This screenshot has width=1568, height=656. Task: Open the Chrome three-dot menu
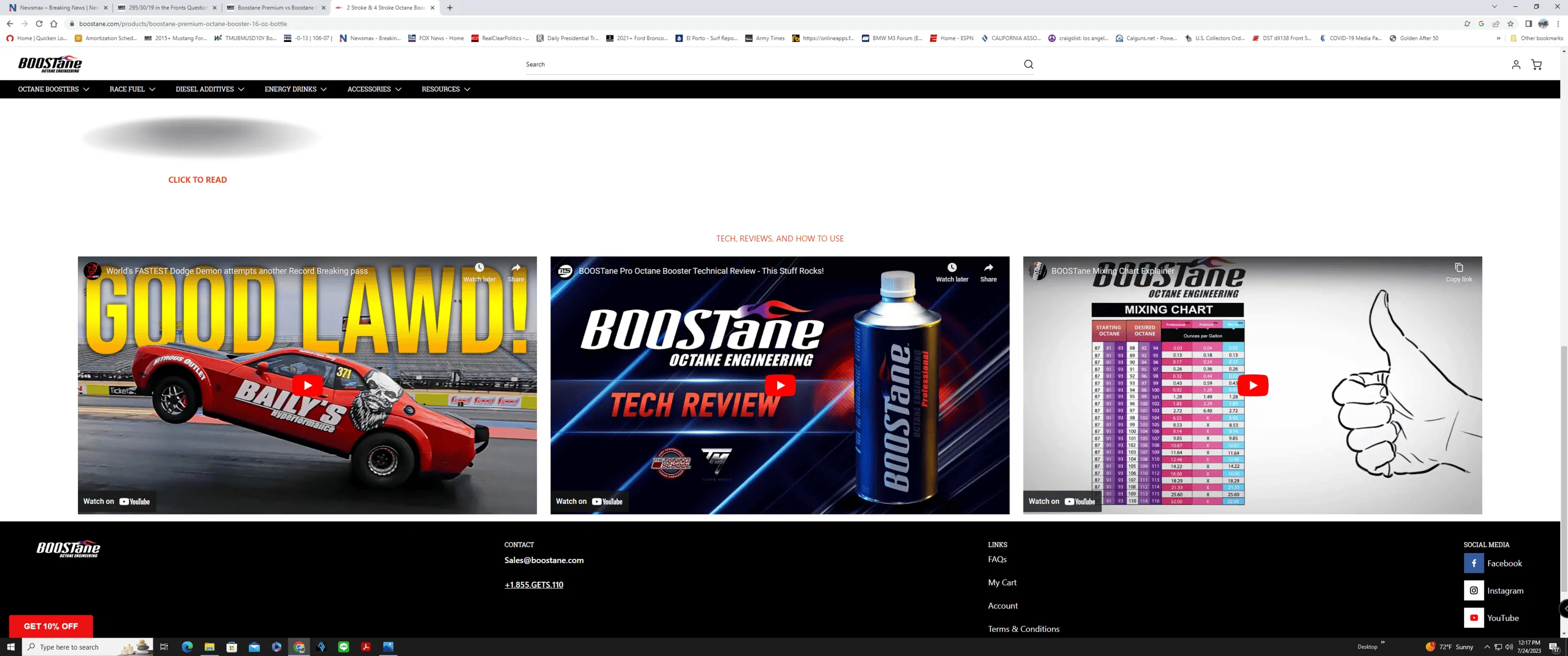point(1558,24)
